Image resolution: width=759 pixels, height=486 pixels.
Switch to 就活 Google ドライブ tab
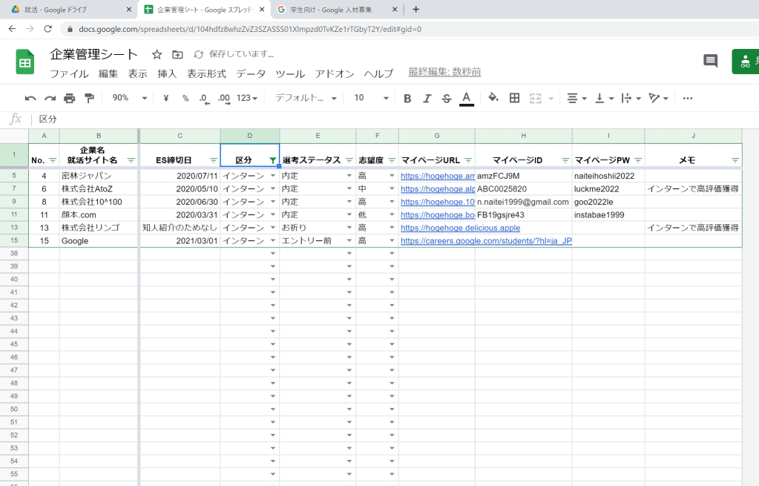tap(68, 10)
